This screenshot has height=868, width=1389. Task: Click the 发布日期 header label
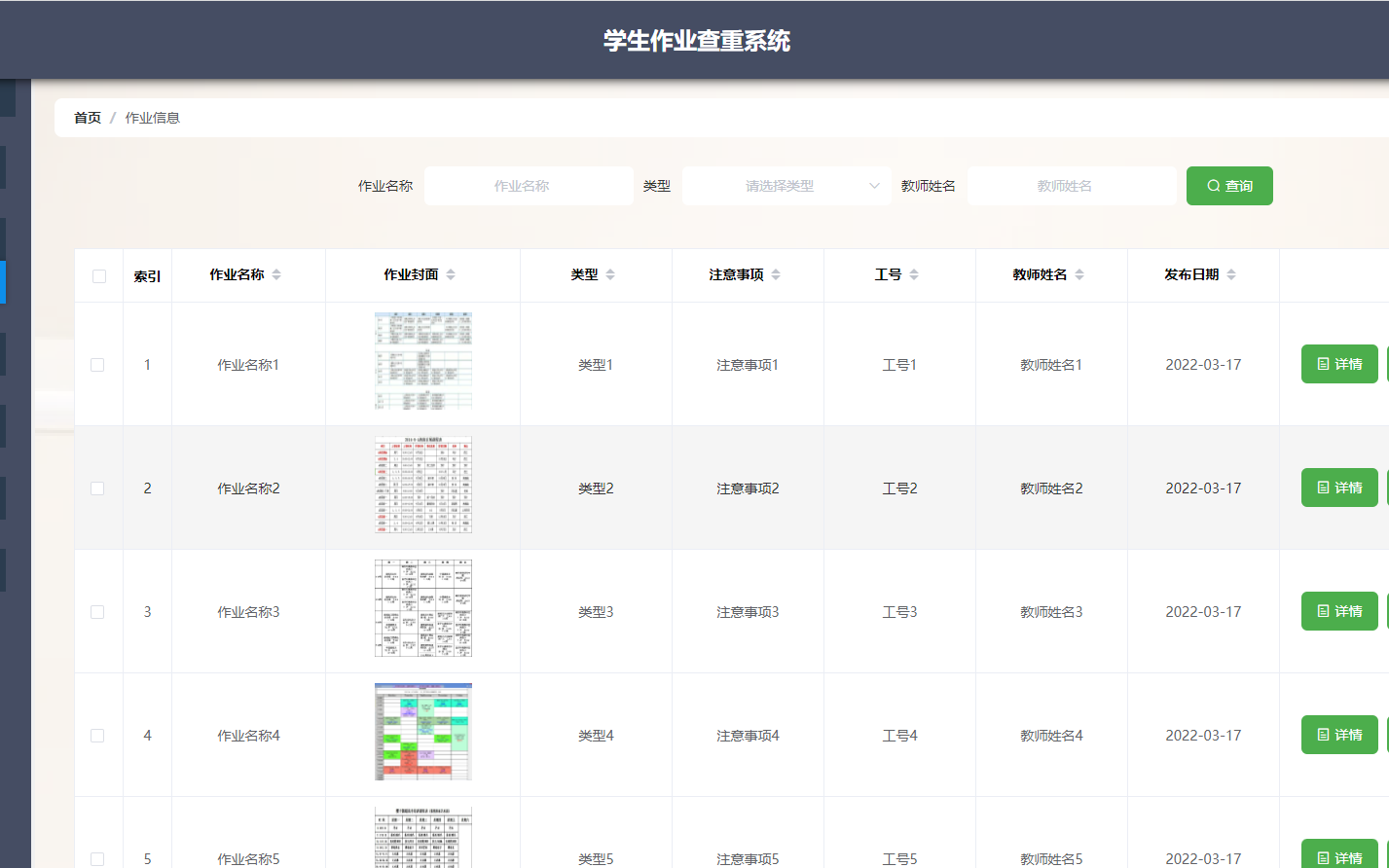tap(1191, 275)
